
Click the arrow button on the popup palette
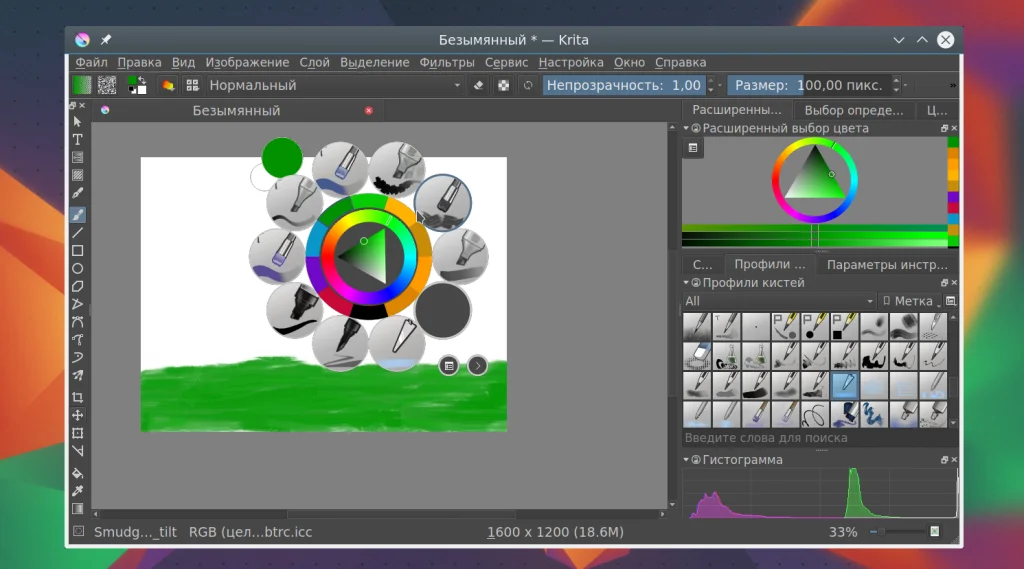click(478, 366)
